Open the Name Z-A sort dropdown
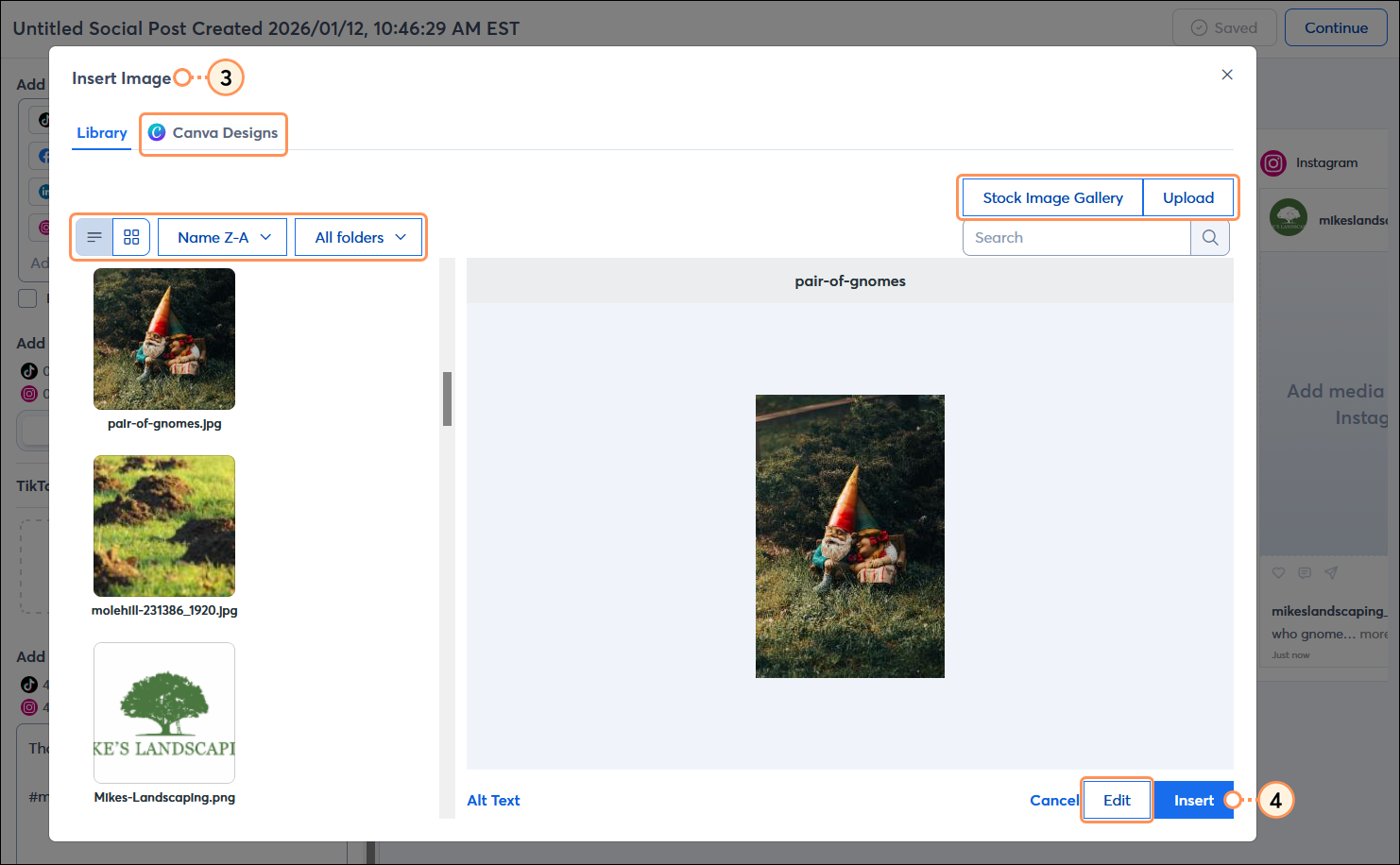Viewport: 1400px width, 865px height. click(222, 237)
